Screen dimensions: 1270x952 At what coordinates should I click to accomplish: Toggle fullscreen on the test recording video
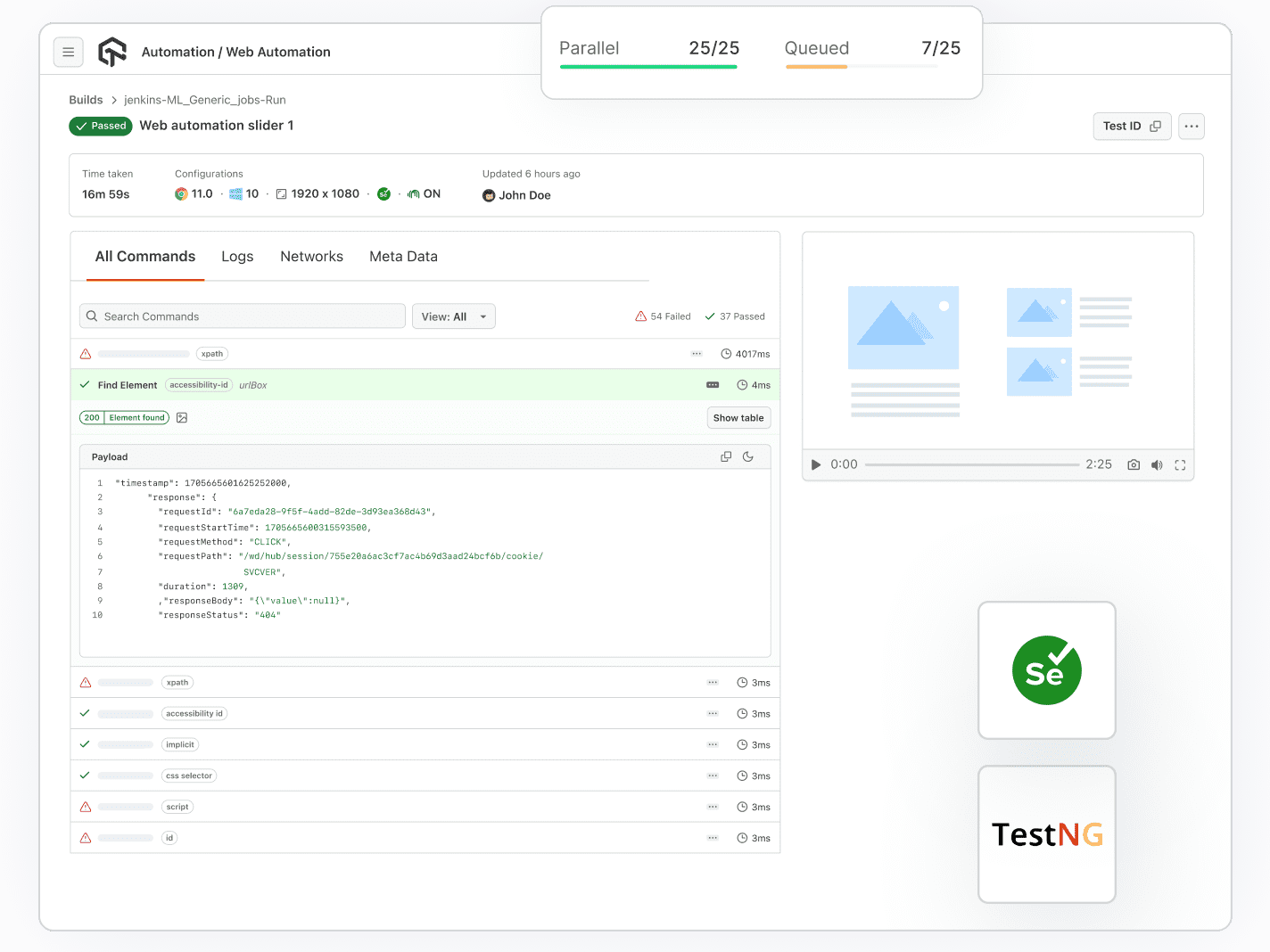[x=1180, y=464]
